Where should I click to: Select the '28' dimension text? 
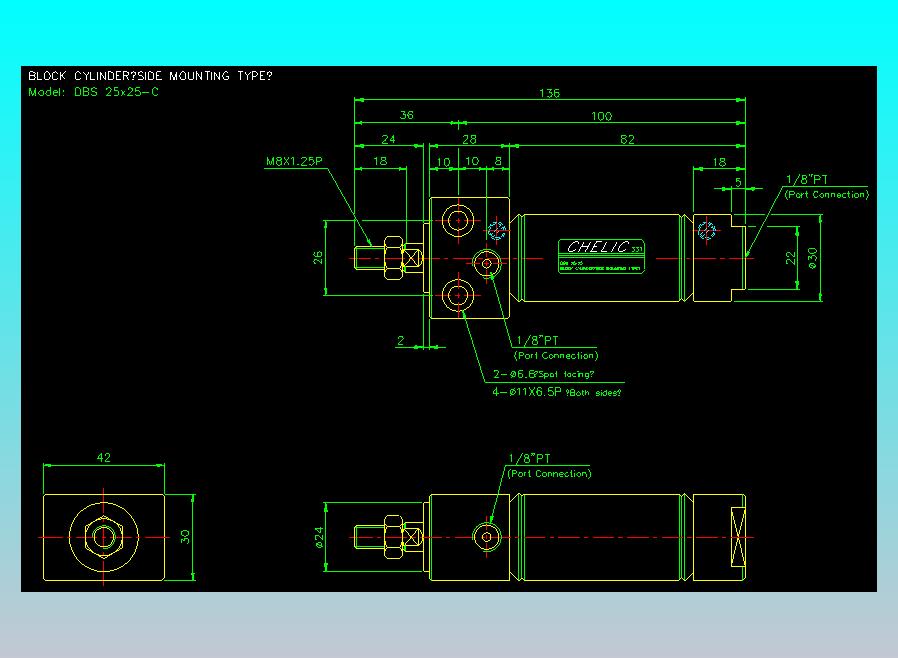pyautogui.click(x=469, y=139)
